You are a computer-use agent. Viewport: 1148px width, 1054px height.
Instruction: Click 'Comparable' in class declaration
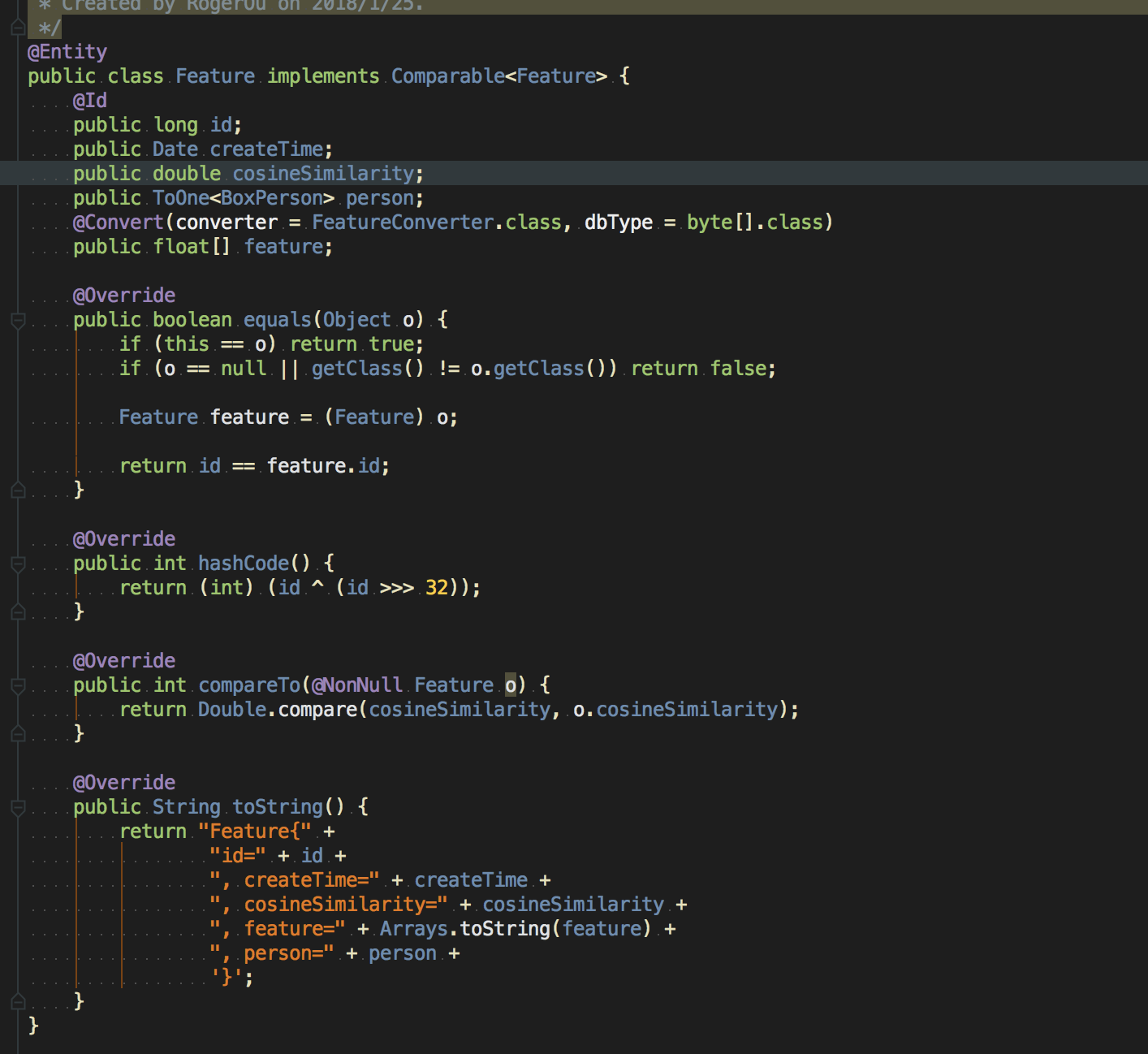coord(448,76)
